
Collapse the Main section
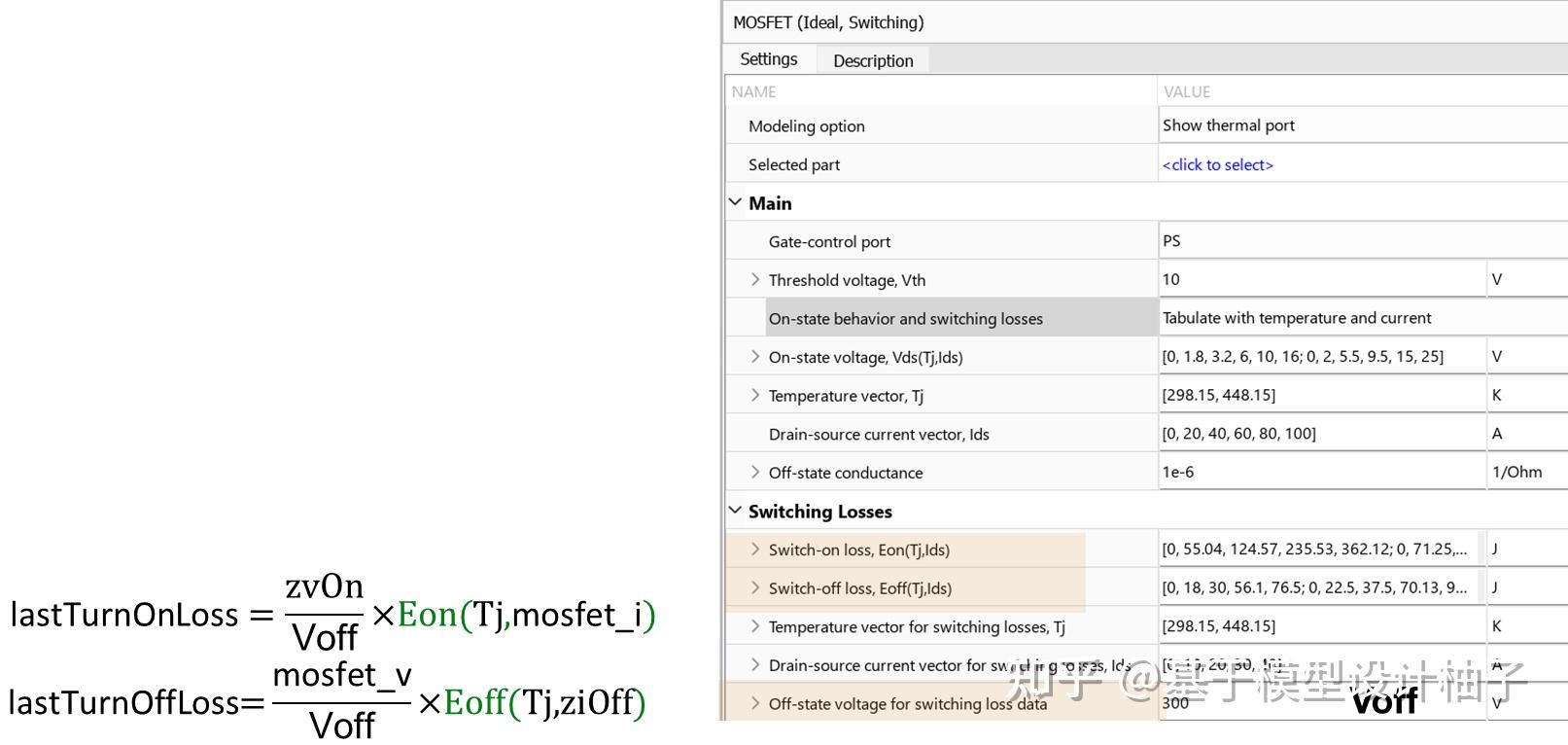[736, 202]
